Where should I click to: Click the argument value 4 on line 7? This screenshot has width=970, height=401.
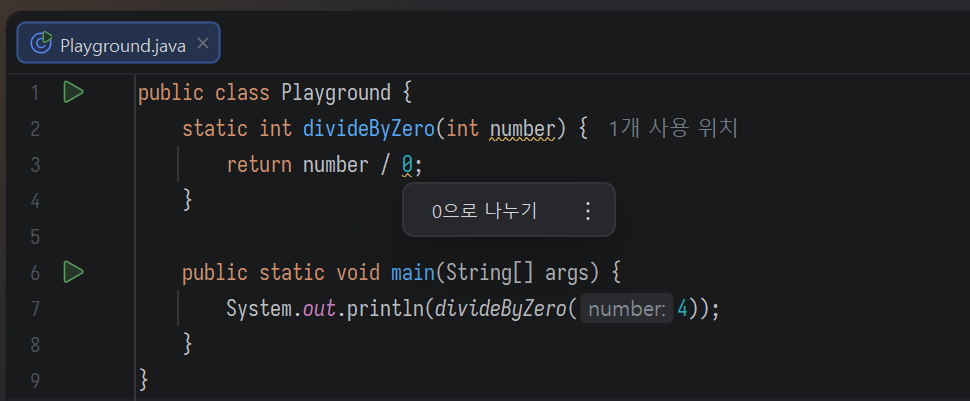pyautogui.click(x=683, y=309)
